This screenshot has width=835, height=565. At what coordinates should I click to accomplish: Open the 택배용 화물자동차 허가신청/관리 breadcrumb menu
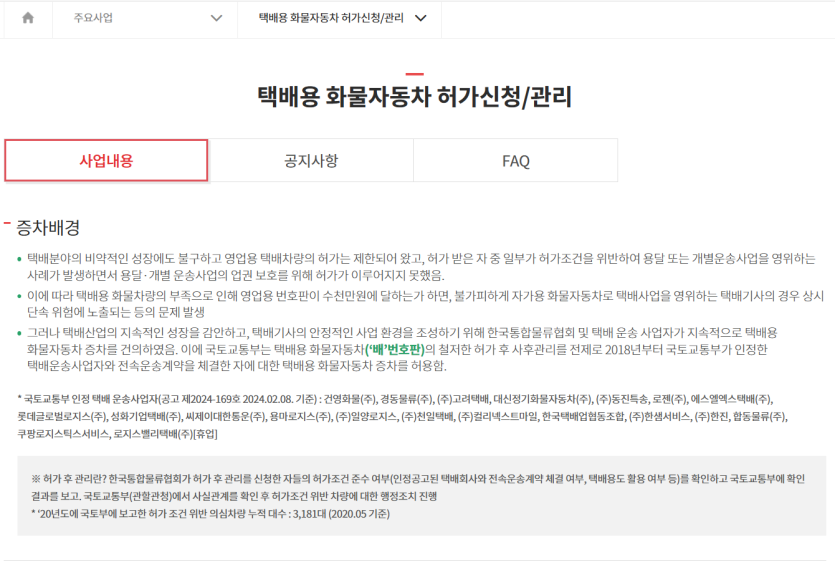(337, 18)
